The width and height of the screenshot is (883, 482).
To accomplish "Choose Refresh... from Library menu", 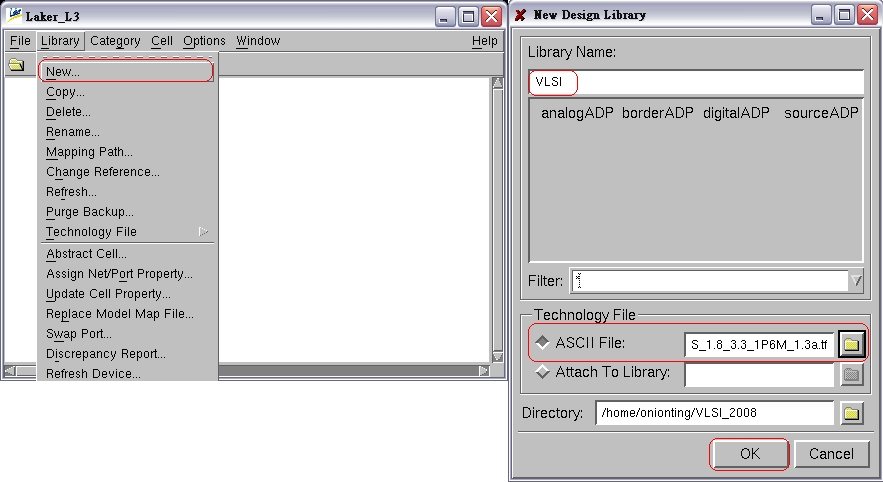I will coord(126,191).
